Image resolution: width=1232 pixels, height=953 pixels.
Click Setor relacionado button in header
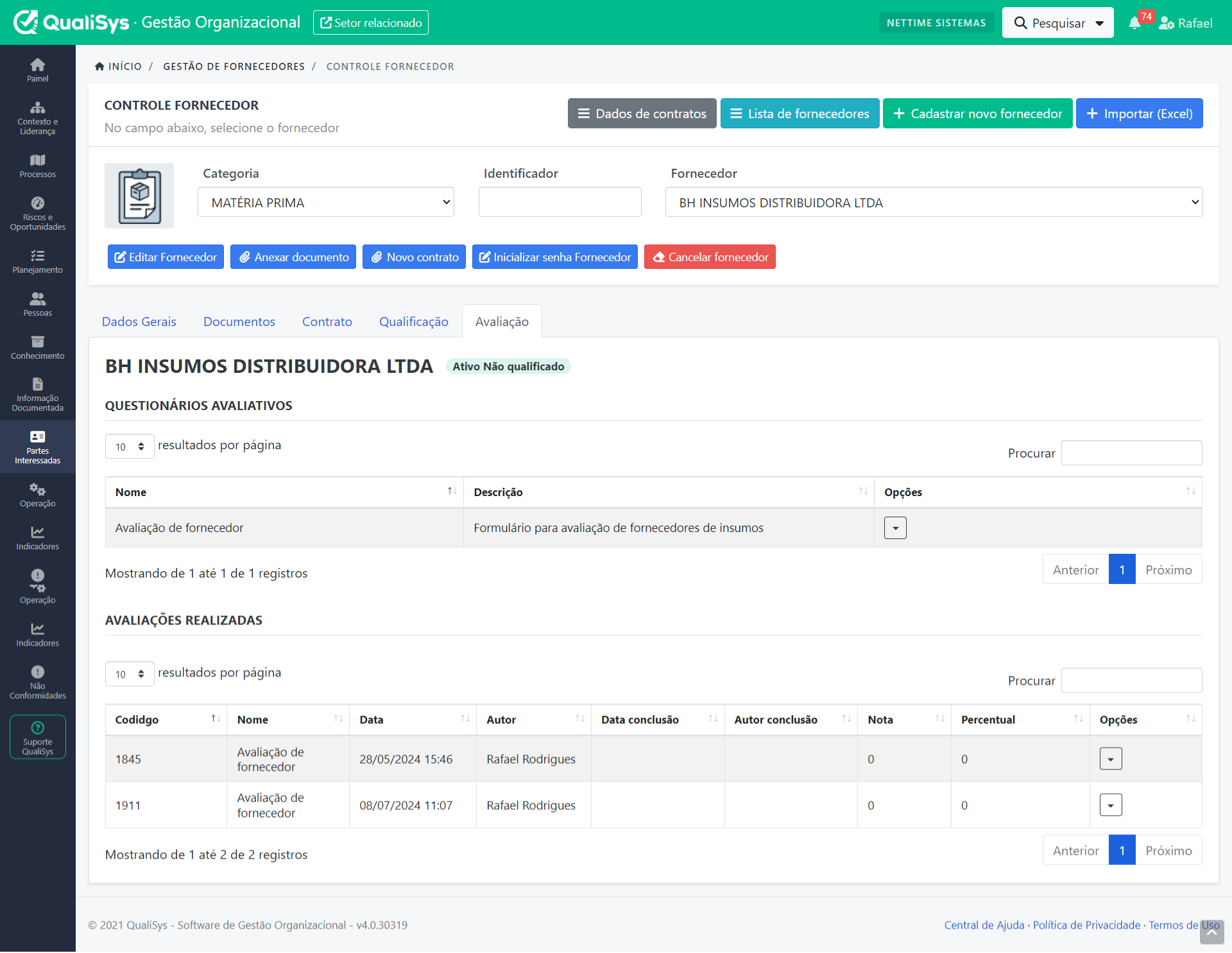point(371,22)
